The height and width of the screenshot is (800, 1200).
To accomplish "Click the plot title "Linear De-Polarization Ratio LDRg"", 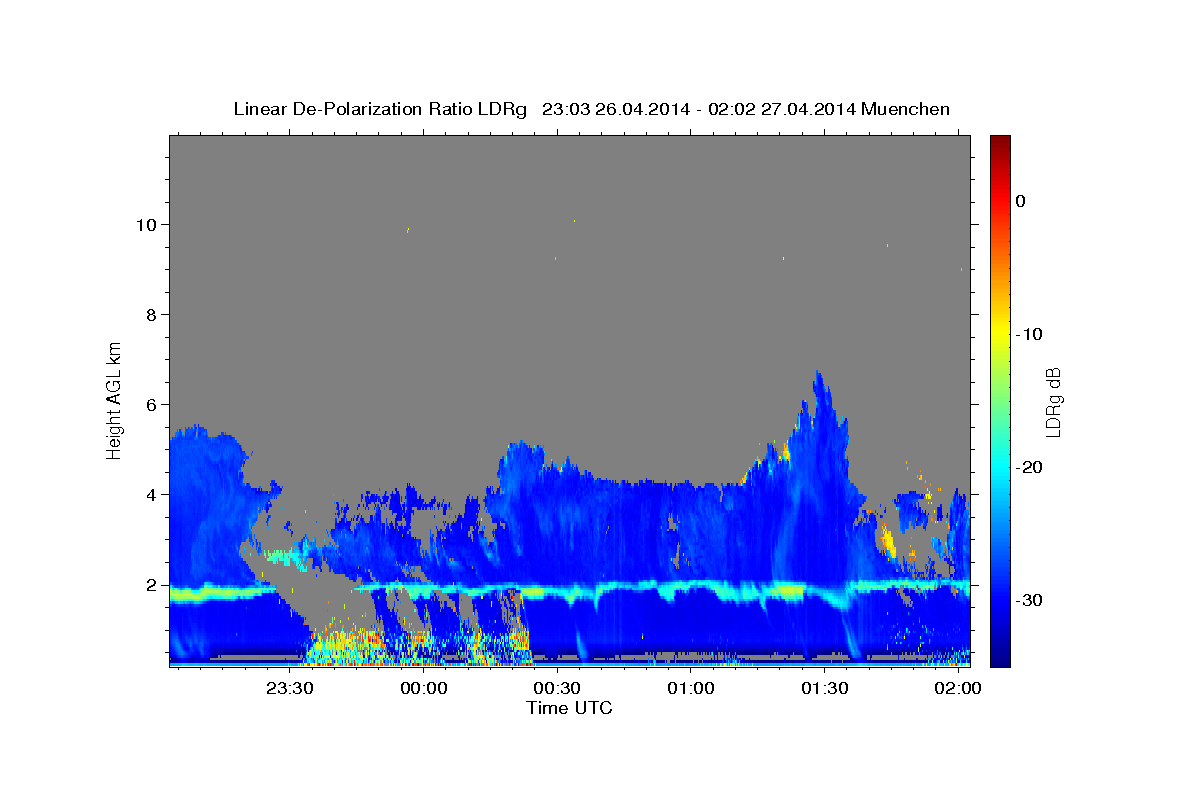I will tap(379, 109).
